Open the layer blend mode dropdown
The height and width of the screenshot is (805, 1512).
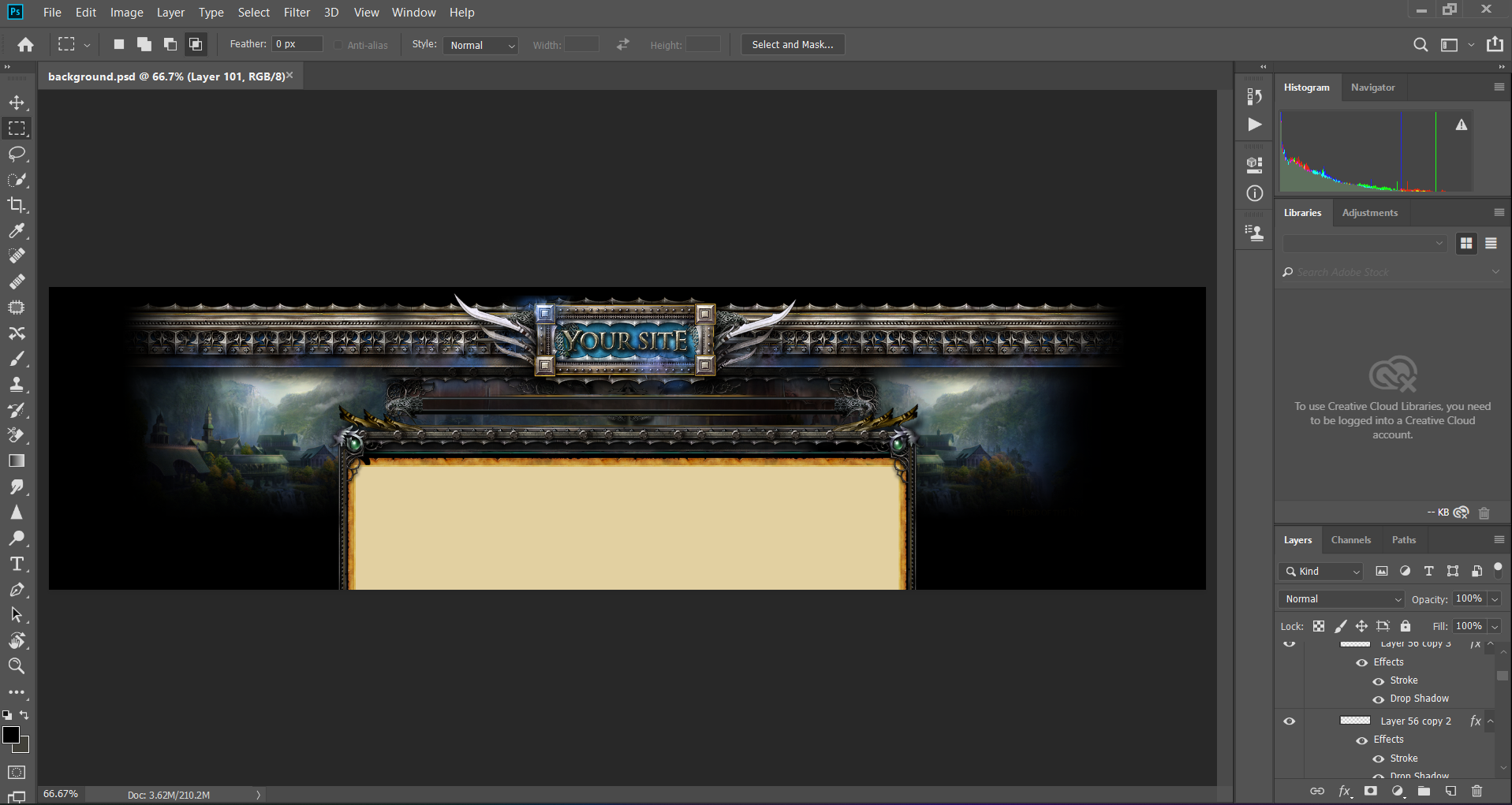[1342, 599]
